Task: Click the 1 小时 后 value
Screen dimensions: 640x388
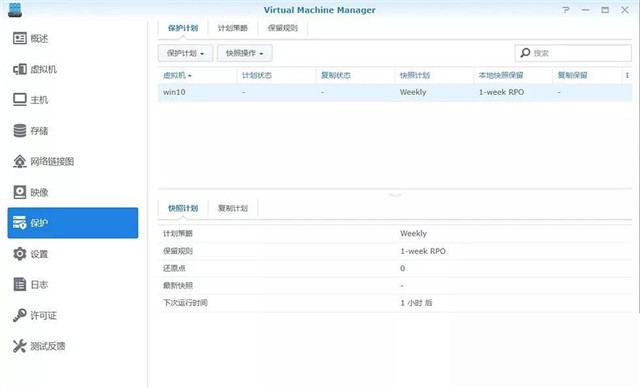Action: click(x=416, y=303)
